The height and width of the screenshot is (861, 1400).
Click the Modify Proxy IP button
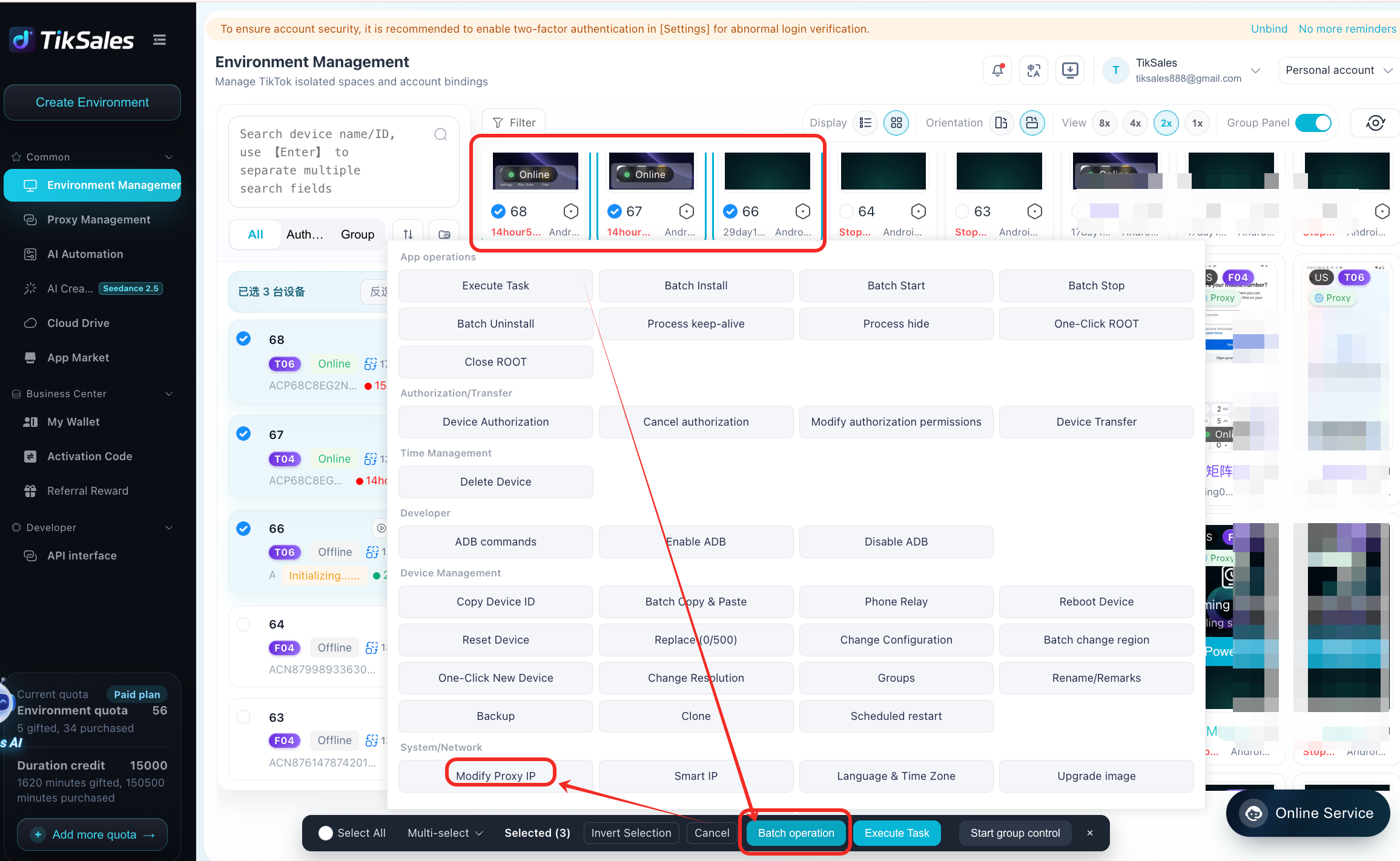496,776
